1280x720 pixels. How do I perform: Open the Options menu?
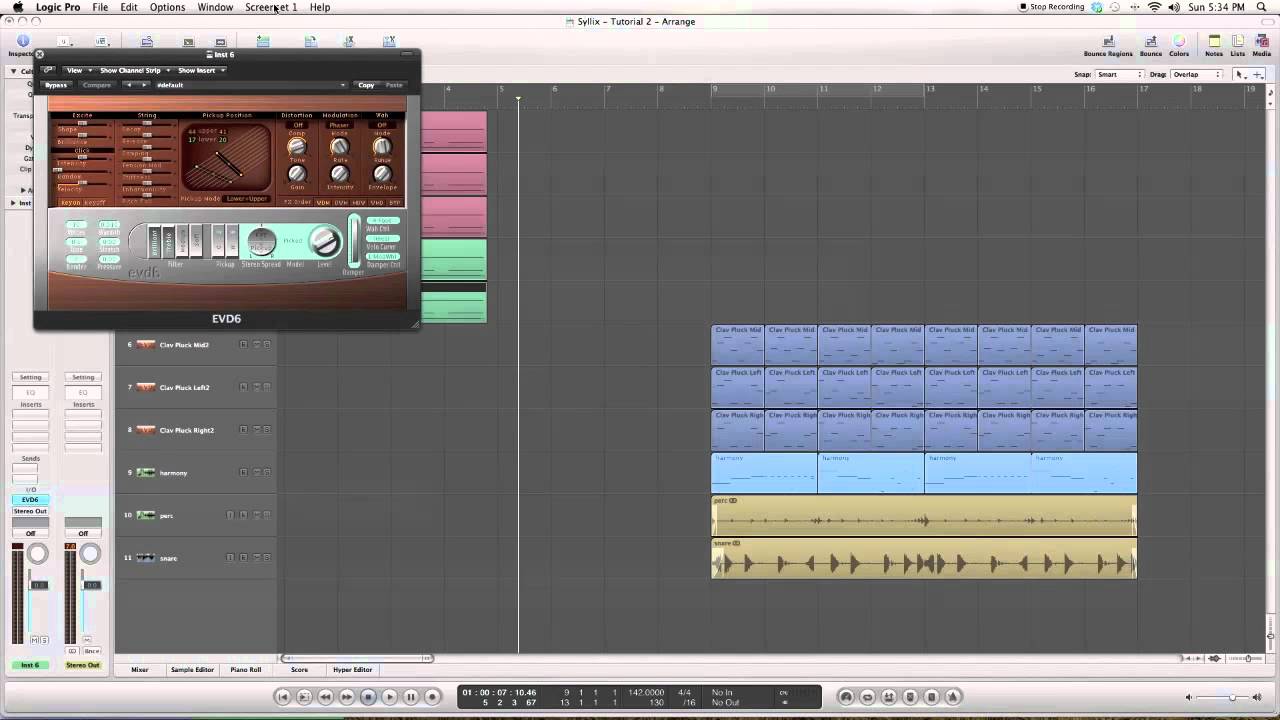167,7
